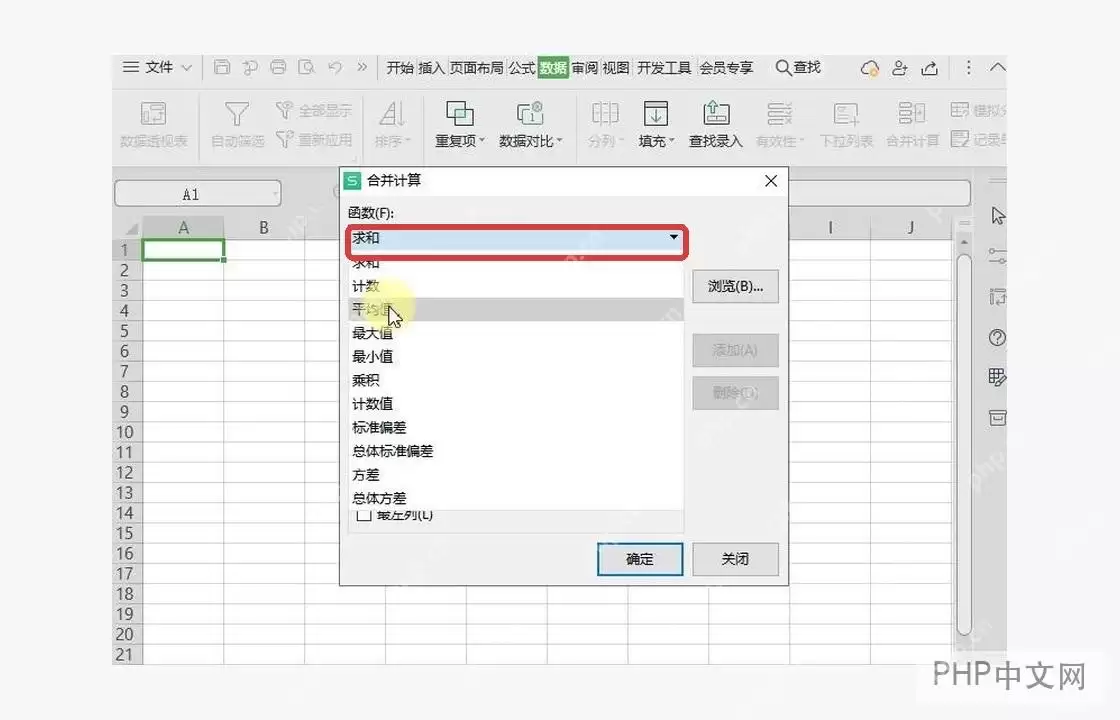The image size is (1120, 720).
Task: Select column A header
Action: (x=184, y=227)
